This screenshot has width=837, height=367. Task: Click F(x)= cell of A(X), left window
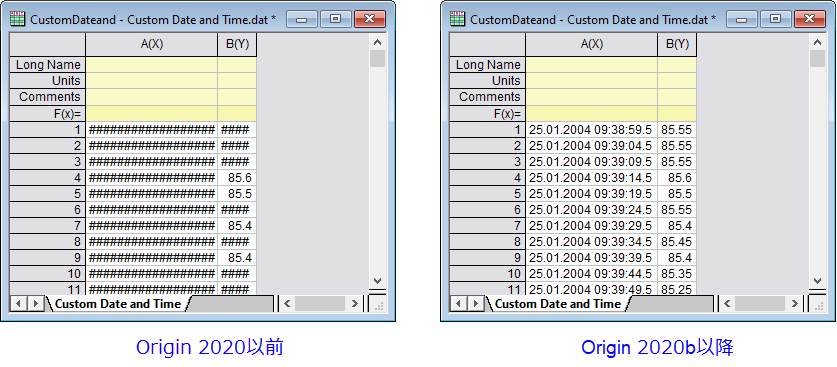tap(152, 114)
